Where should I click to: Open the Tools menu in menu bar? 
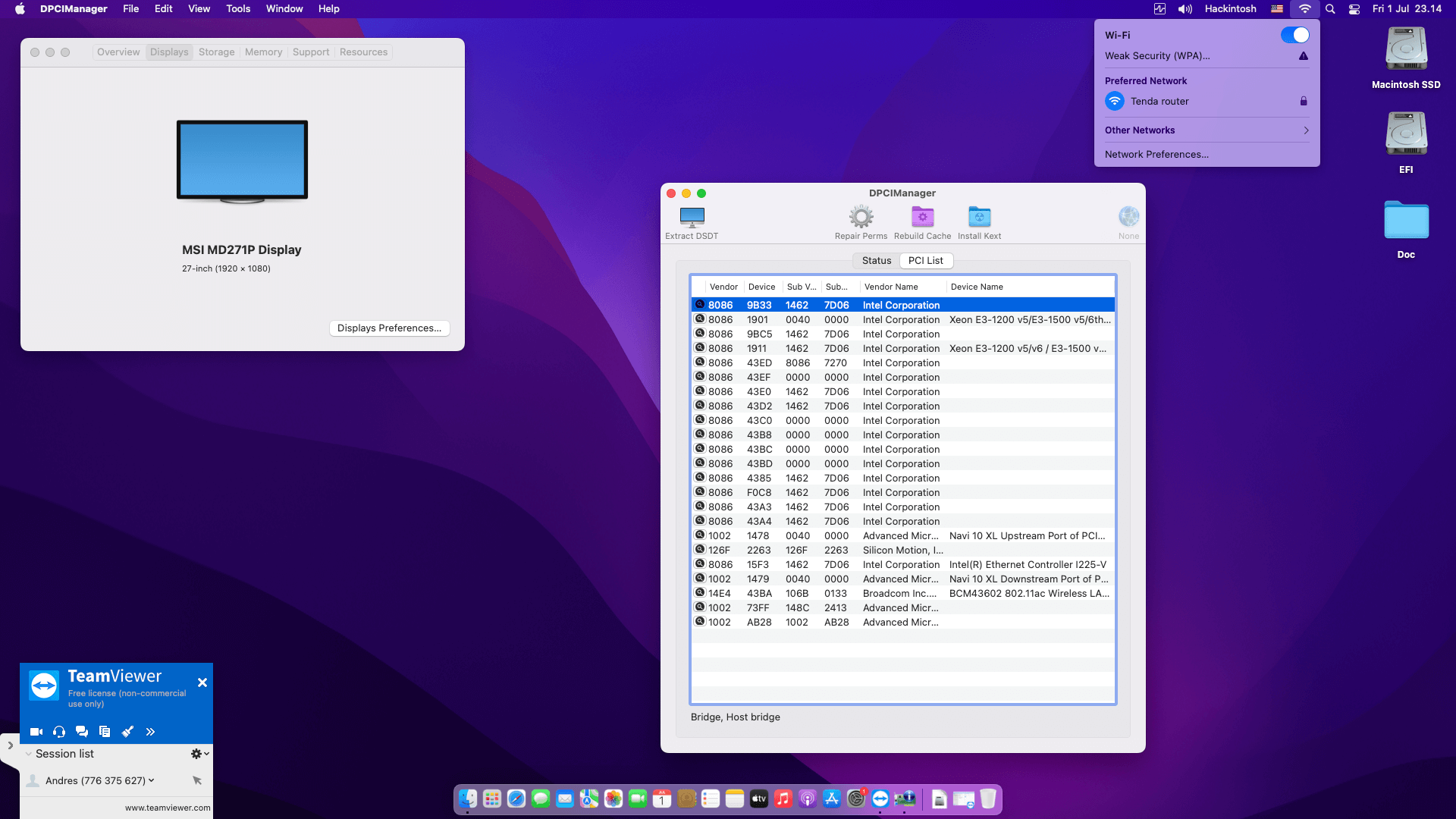click(238, 9)
